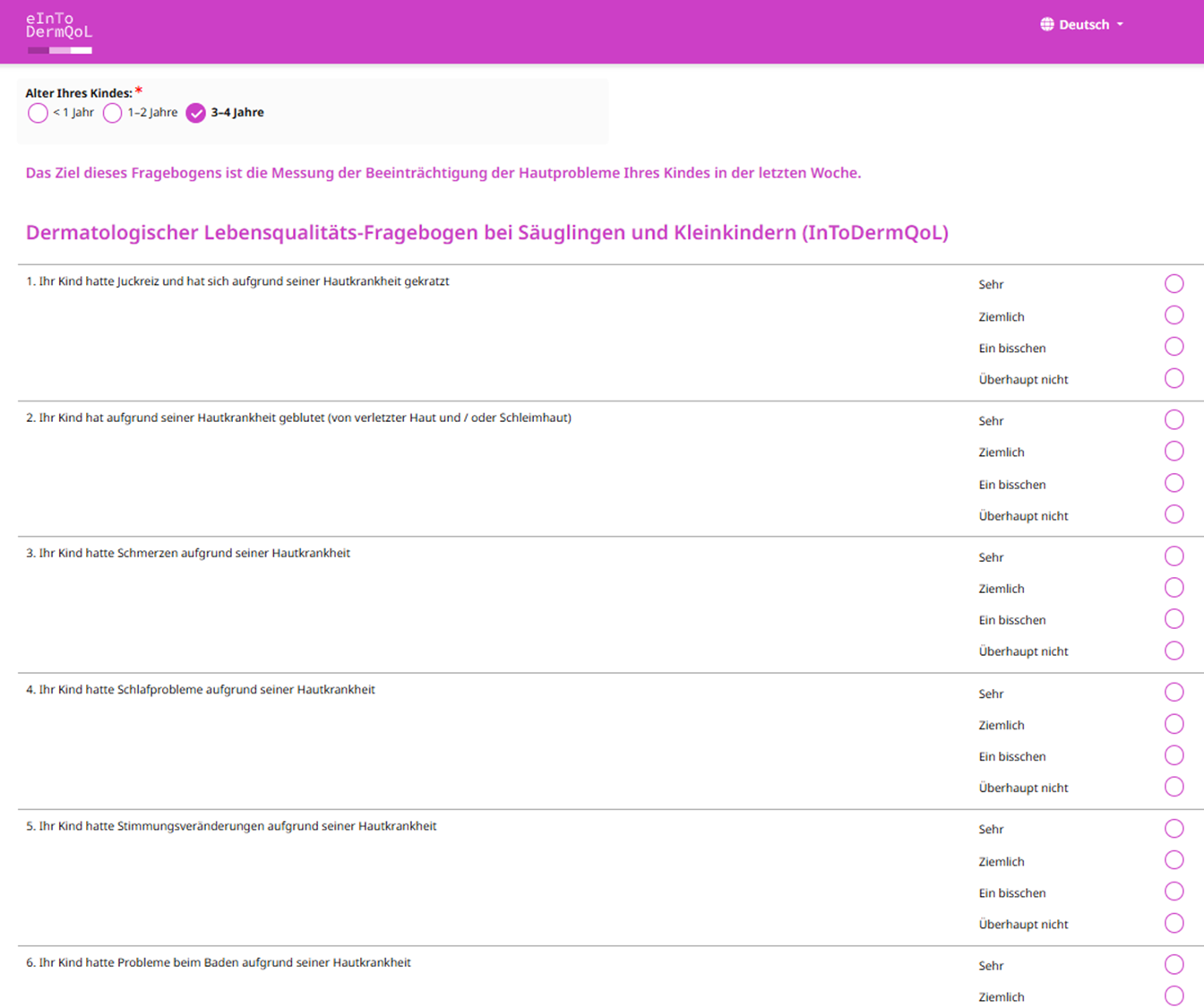Choose 'Sehr' for question 1 about Juckreiz

[x=1174, y=283]
